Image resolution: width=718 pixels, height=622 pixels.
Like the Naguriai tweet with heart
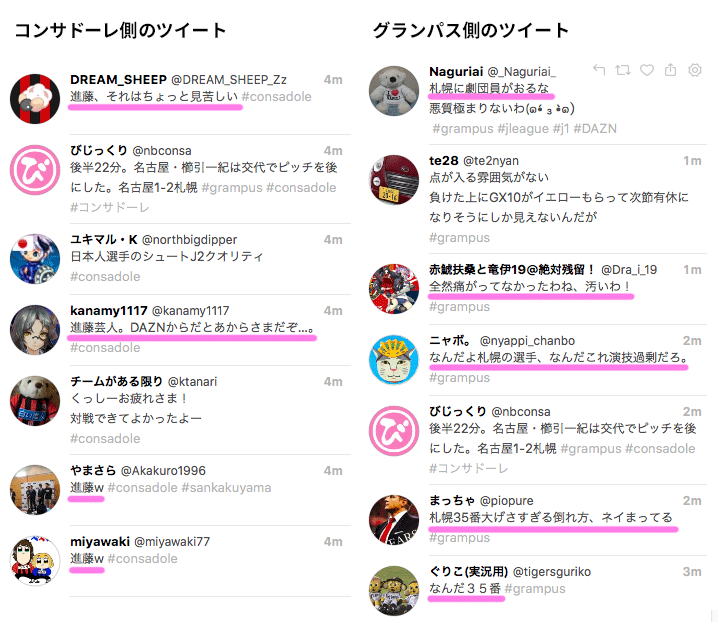point(647,70)
